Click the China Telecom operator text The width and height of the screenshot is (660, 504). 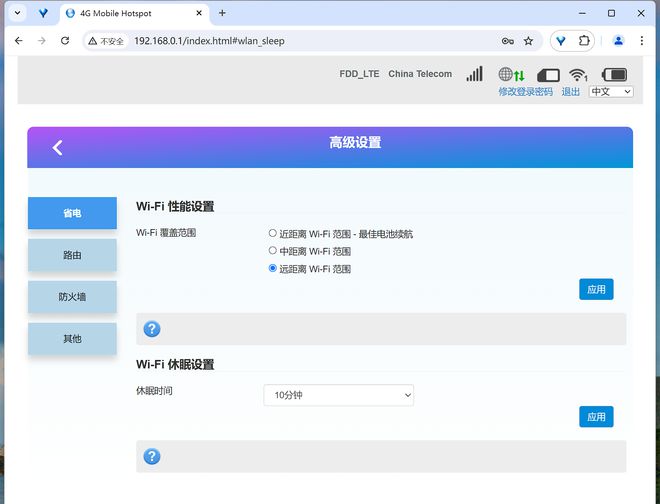coord(420,74)
